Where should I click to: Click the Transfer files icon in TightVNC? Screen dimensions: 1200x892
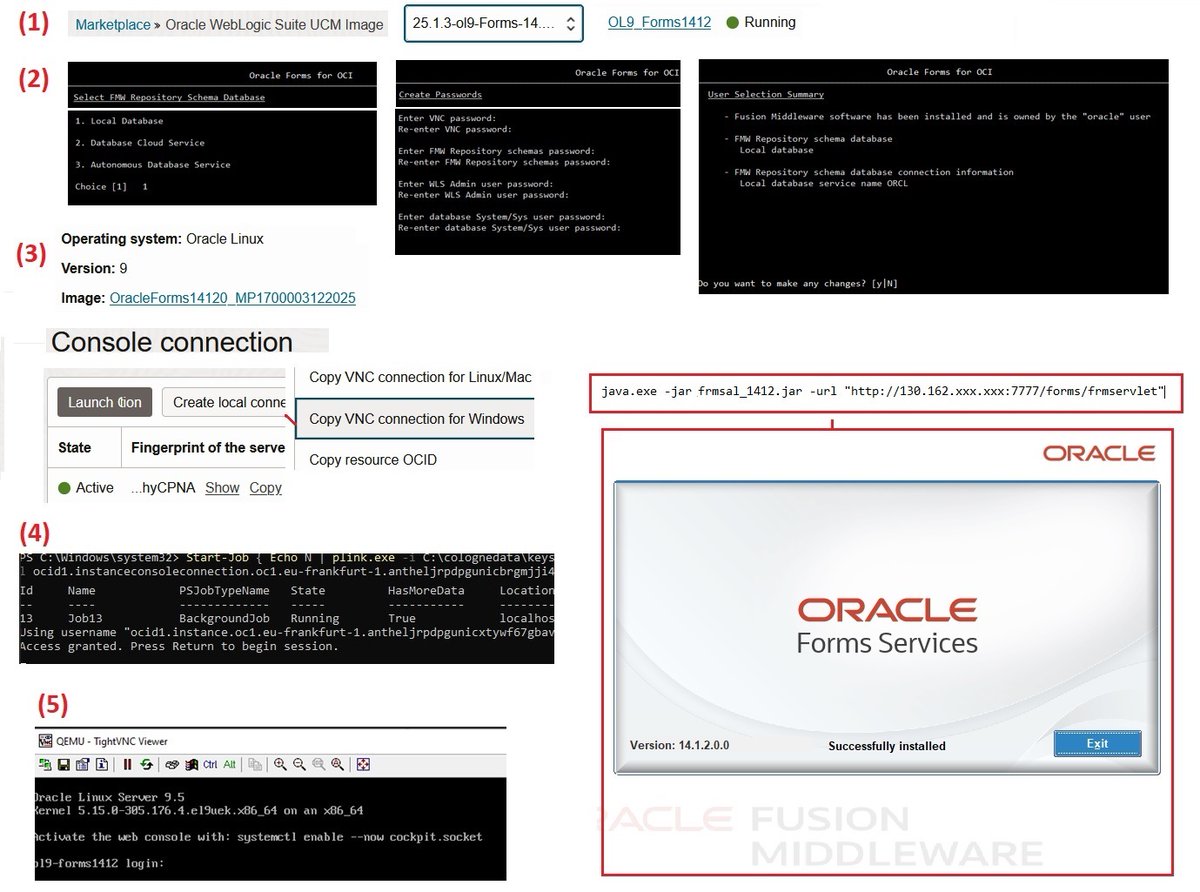(255, 764)
